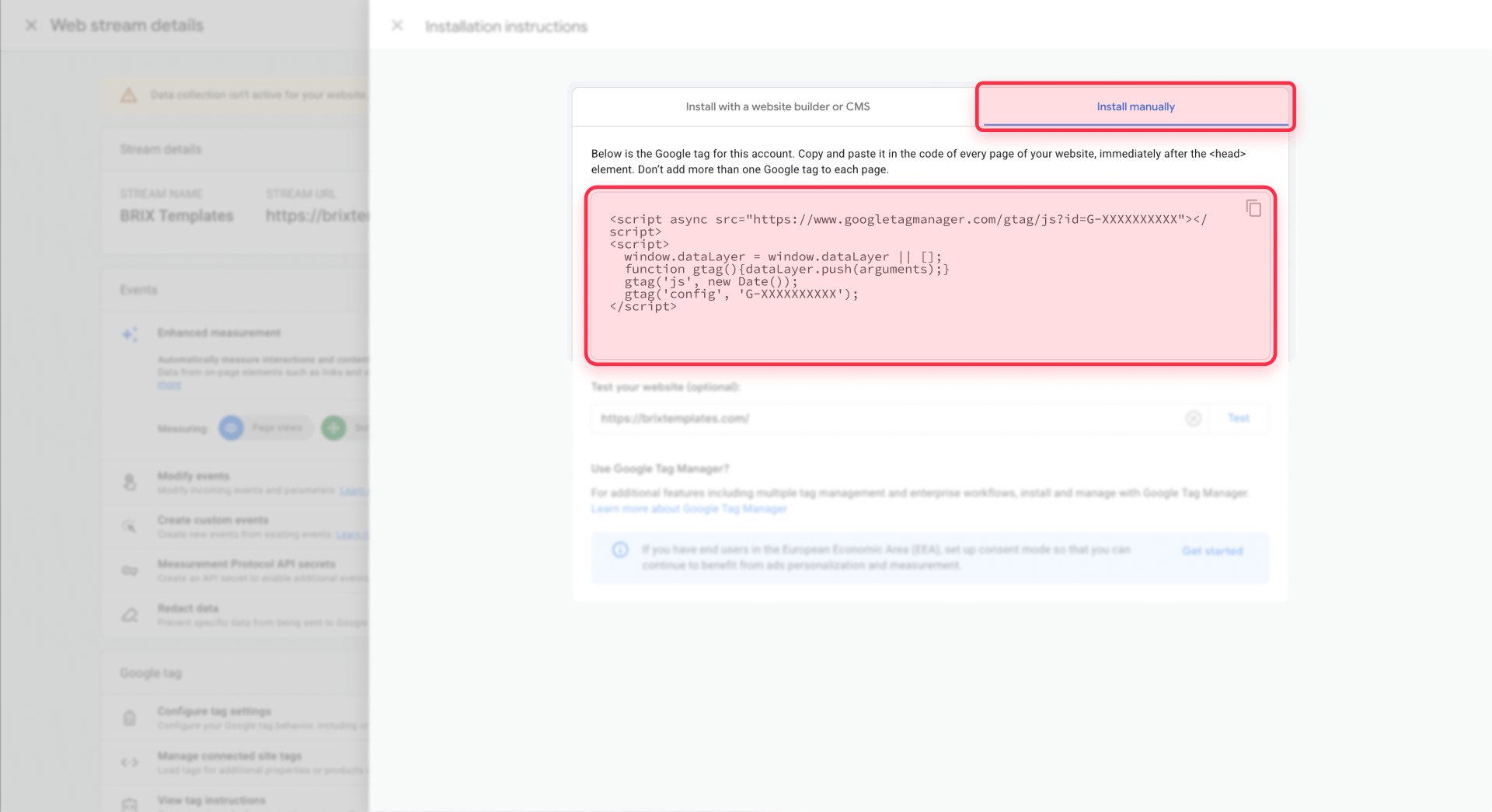Click inside the Google tag code box
1492x812 pixels.
(x=930, y=275)
